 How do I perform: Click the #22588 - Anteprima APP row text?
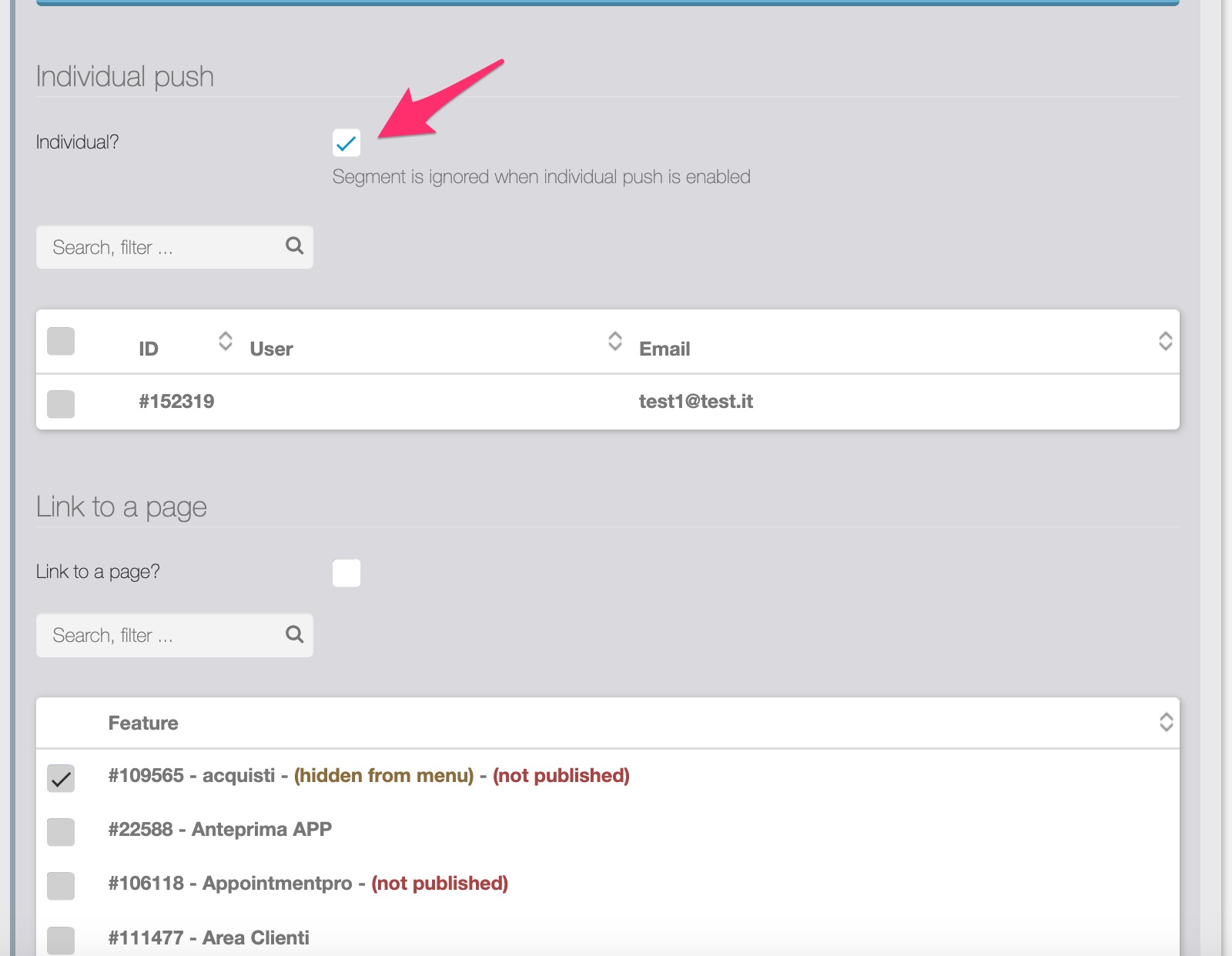pos(220,830)
